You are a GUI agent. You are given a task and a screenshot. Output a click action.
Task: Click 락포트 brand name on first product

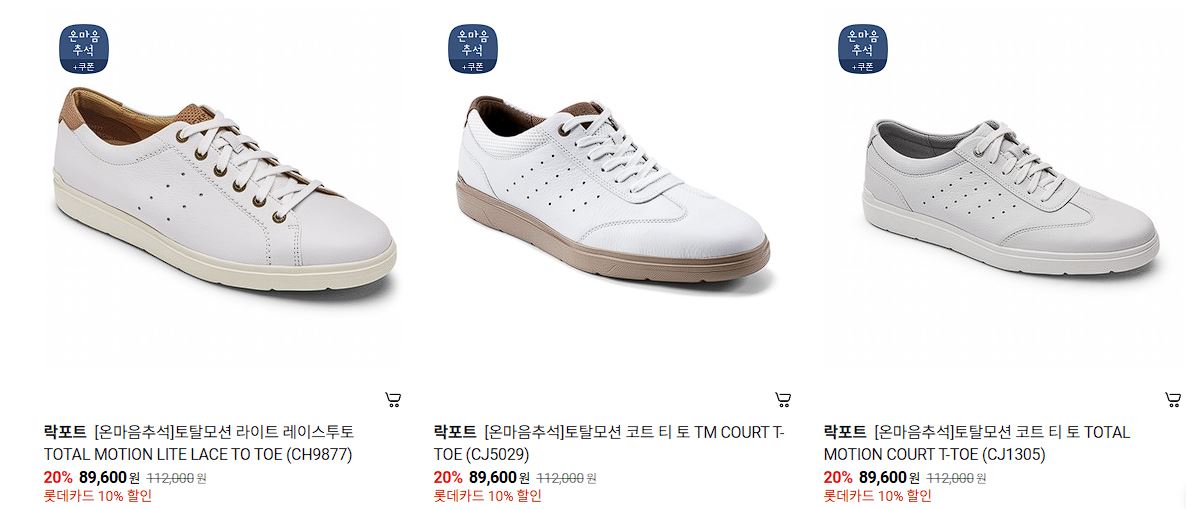coord(65,433)
